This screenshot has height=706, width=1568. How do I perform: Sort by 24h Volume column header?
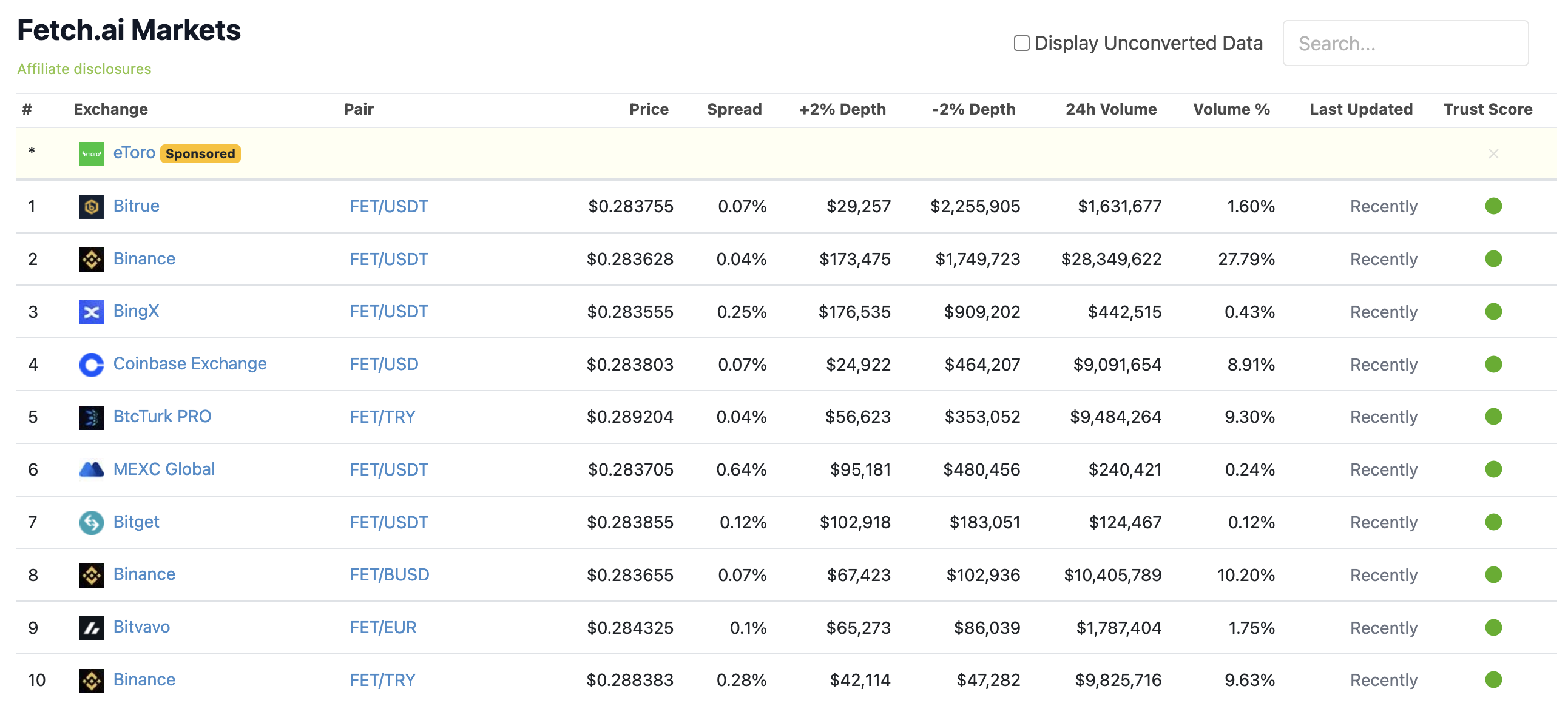pos(1110,109)
